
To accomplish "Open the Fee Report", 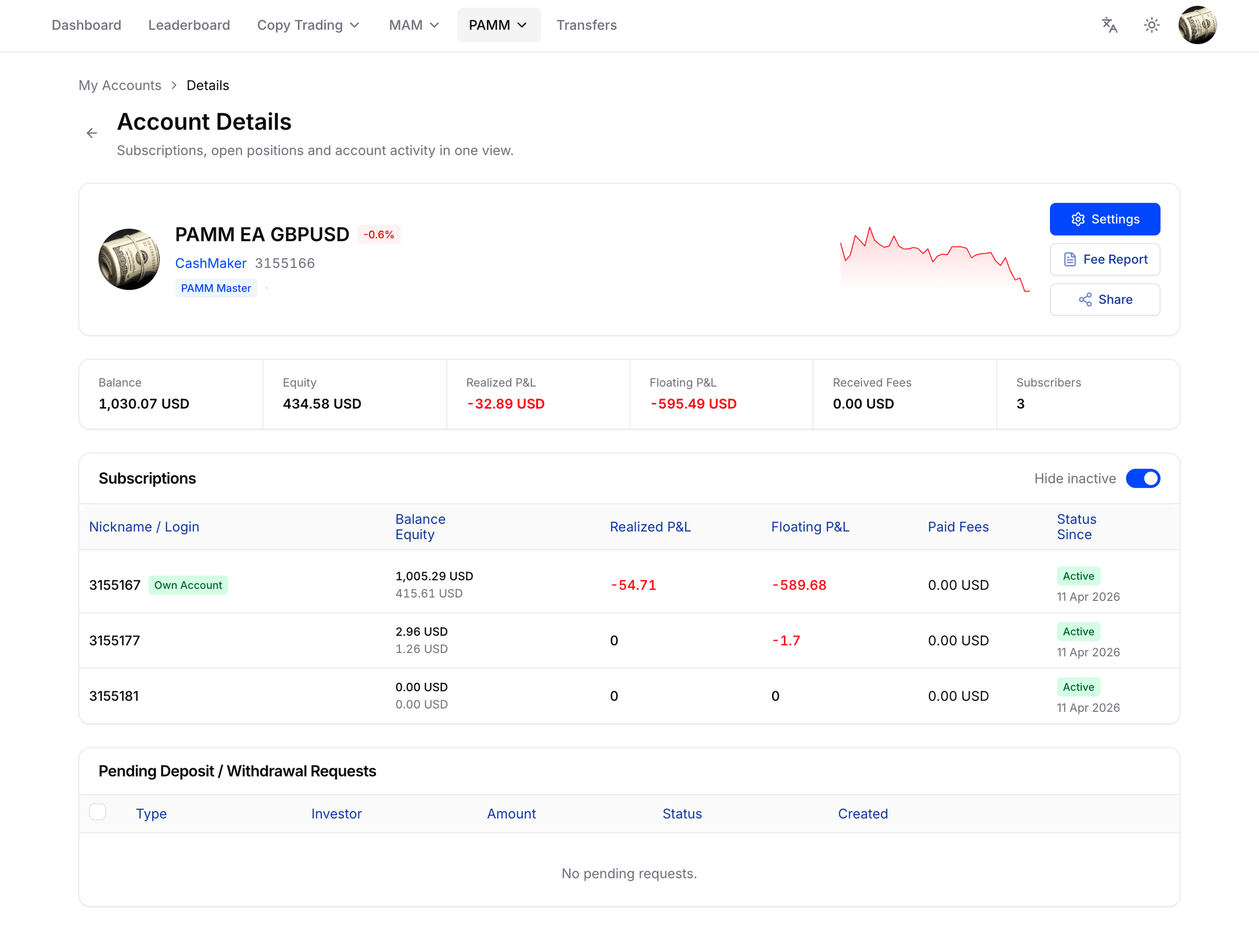I will click(x=1105, y=260).
